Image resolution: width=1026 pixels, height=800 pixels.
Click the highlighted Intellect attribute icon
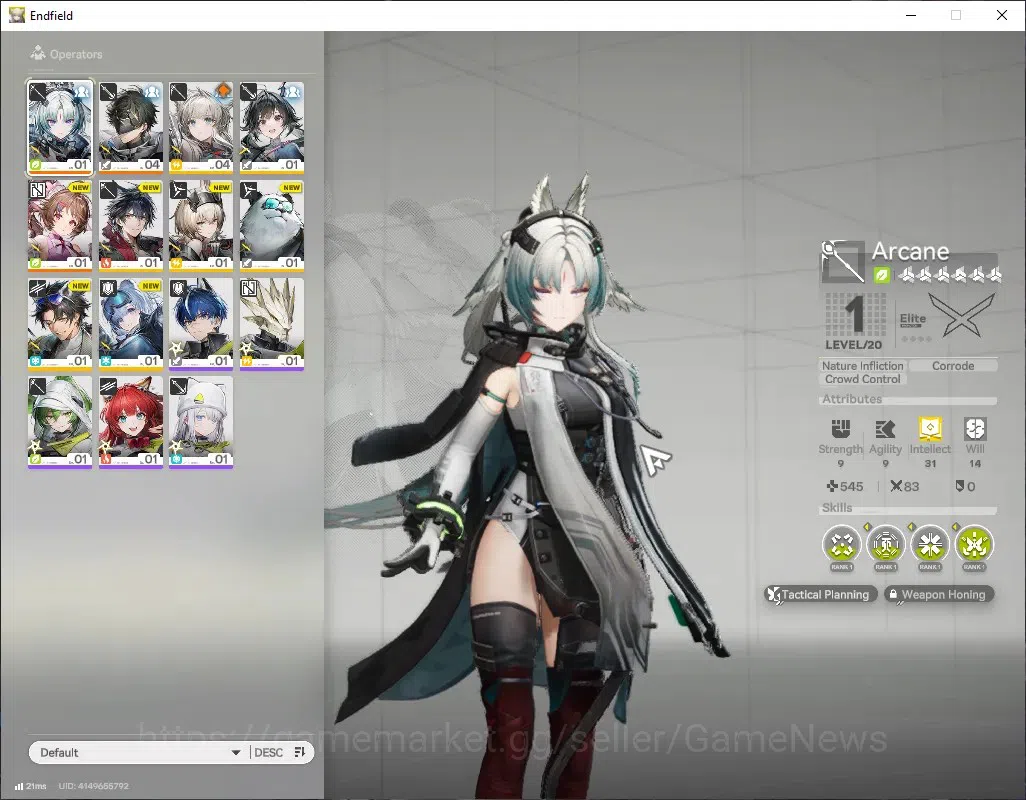pos(930,428)
